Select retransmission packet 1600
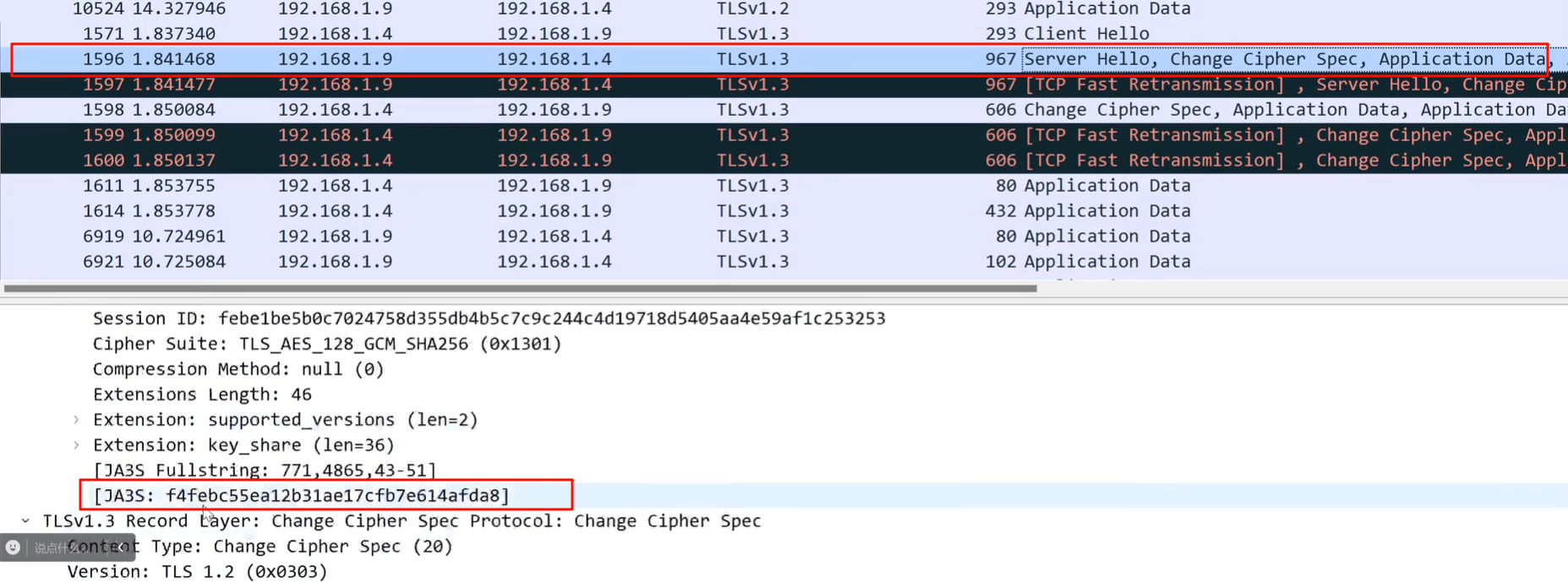The width and height of the screenshot is (1568, 582). 784,160
